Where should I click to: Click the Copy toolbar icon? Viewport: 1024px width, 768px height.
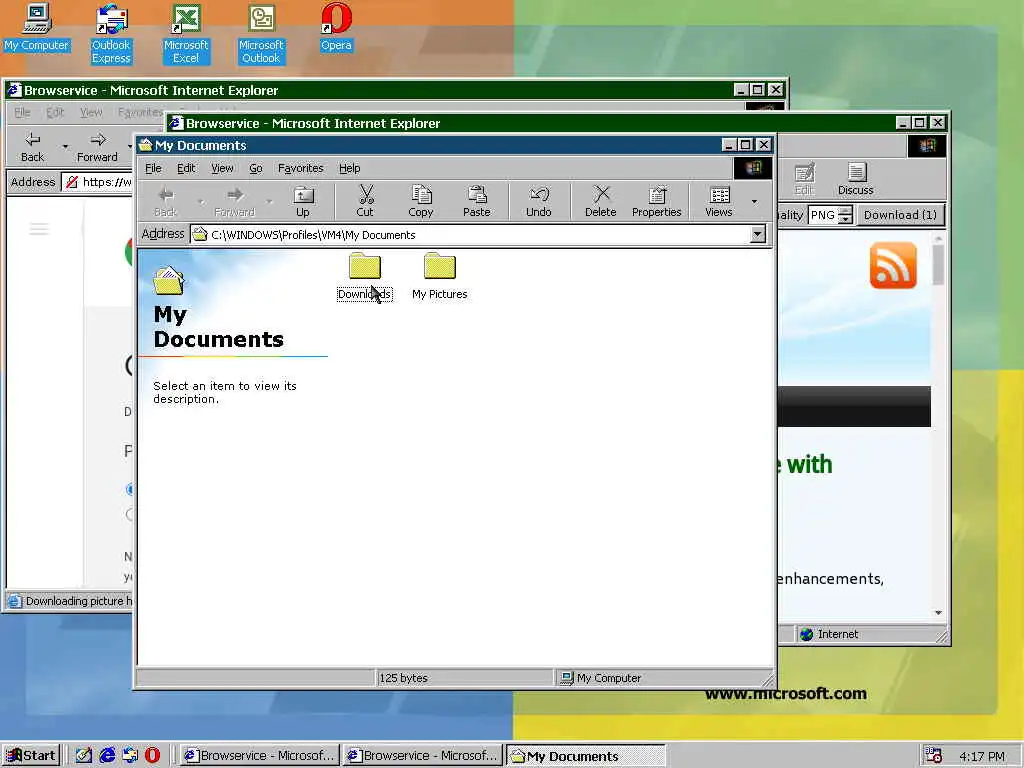(x=421, y=201)
